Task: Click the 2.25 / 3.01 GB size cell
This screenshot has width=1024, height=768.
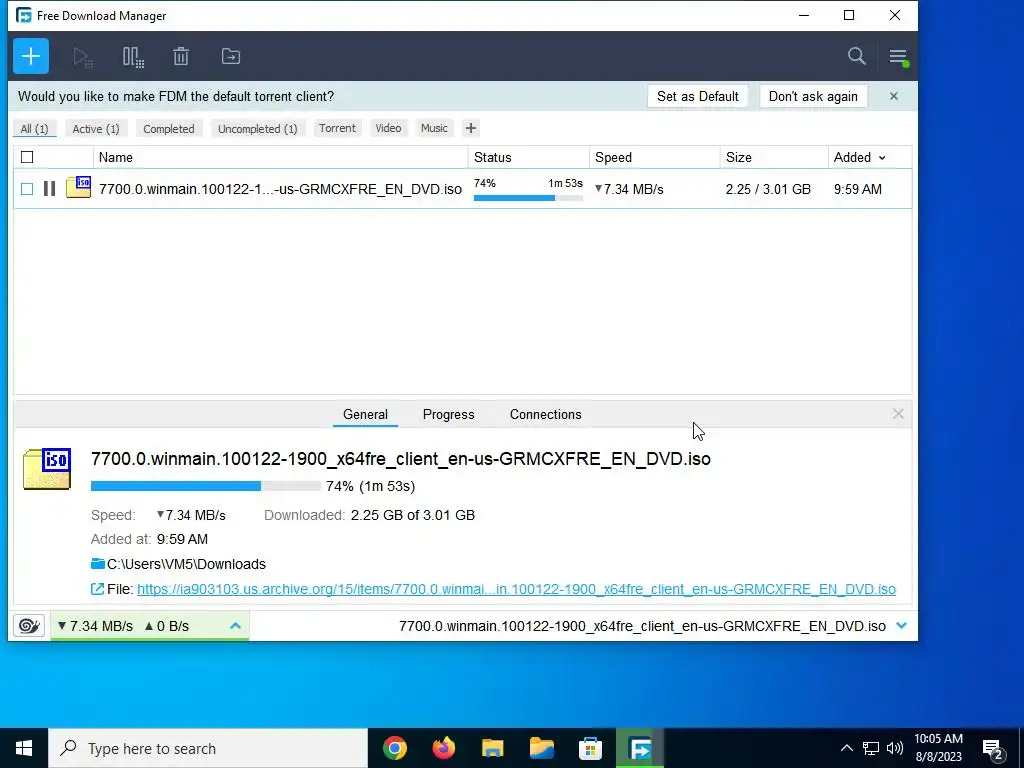Action: [x=768, y=189]
